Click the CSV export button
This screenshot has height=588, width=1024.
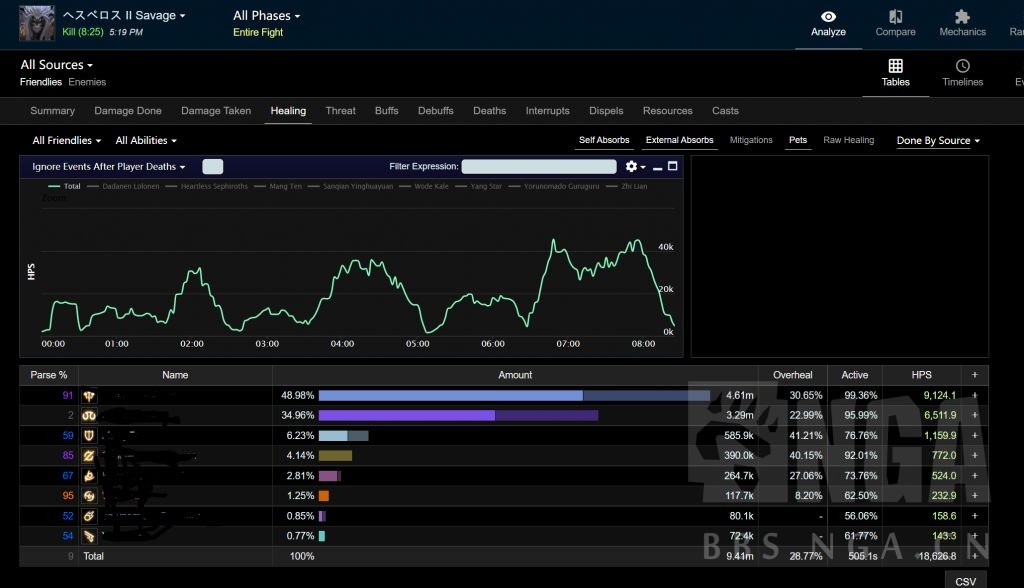tap(965, 581)
